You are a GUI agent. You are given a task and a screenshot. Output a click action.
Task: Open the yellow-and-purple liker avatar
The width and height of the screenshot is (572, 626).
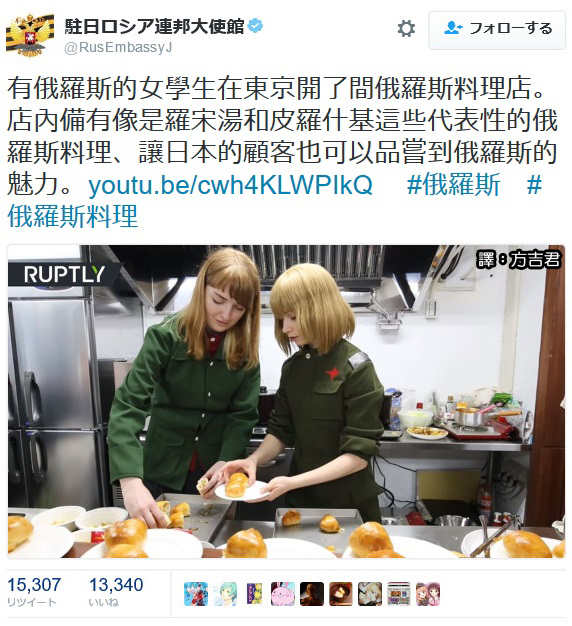254,594
